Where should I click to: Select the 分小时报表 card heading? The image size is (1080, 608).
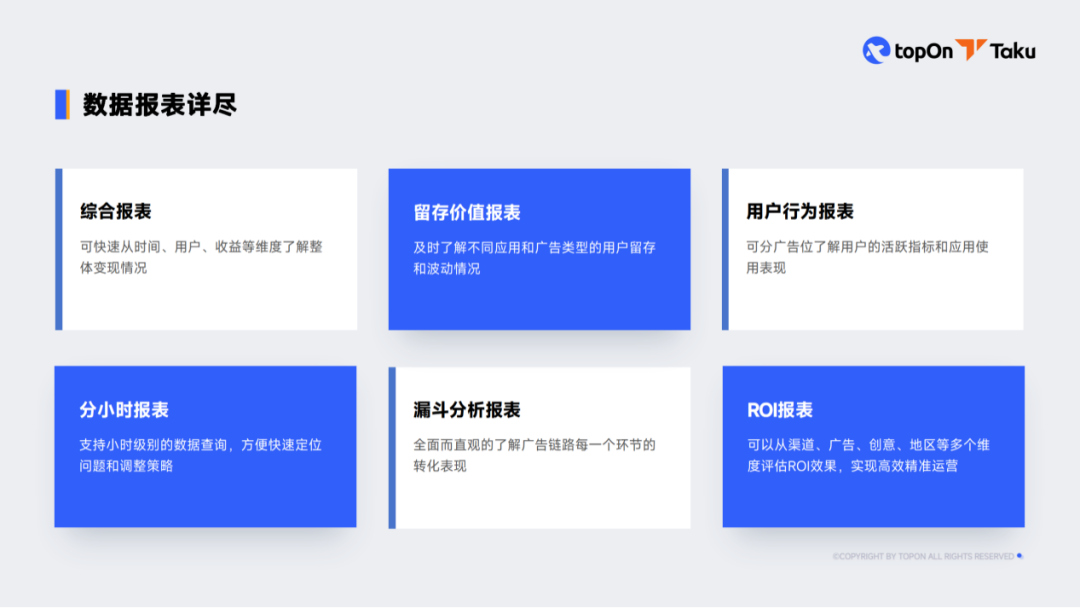pos(124,410)
